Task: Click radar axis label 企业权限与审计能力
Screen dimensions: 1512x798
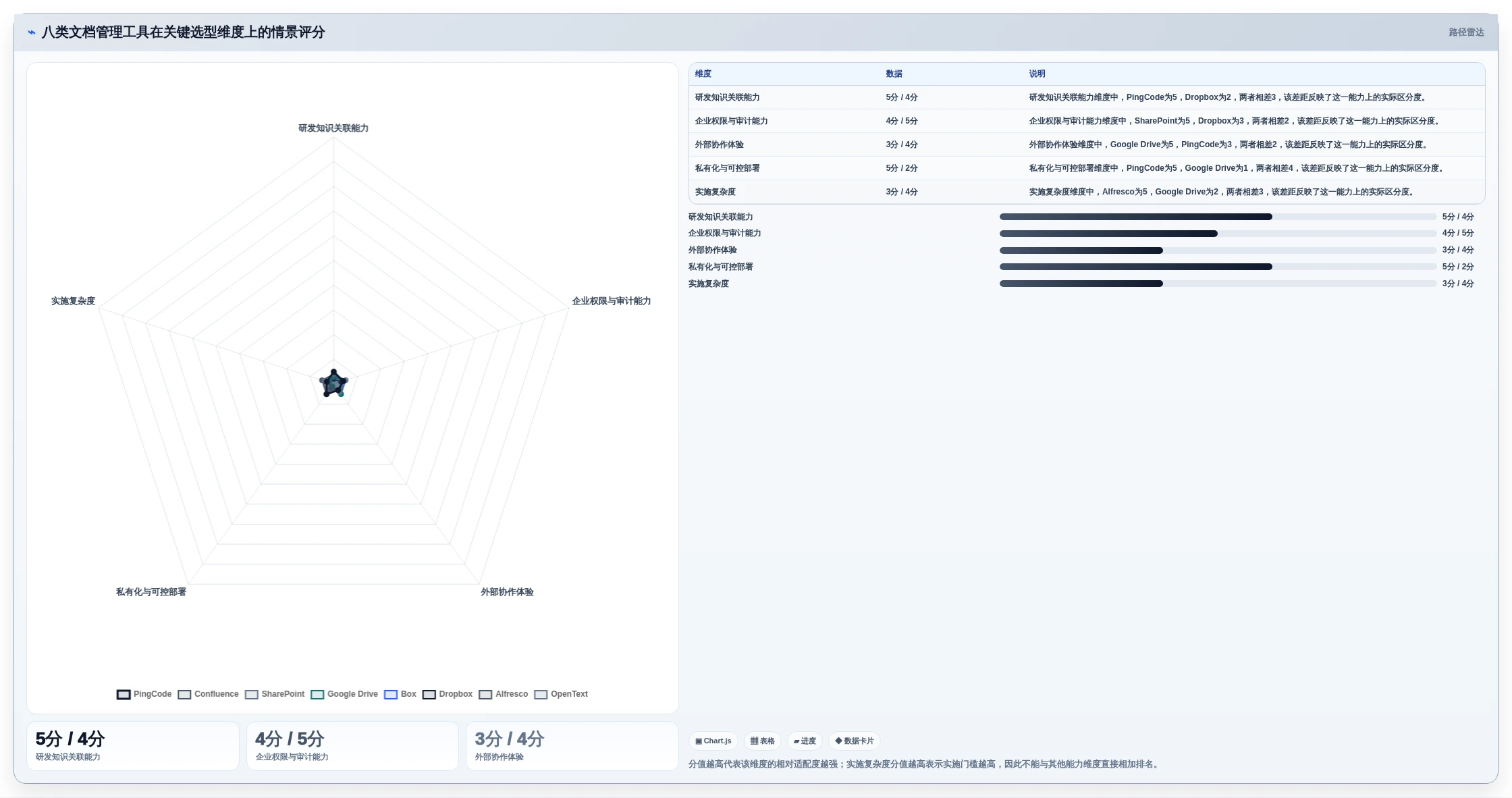Action: pos(612,301)
